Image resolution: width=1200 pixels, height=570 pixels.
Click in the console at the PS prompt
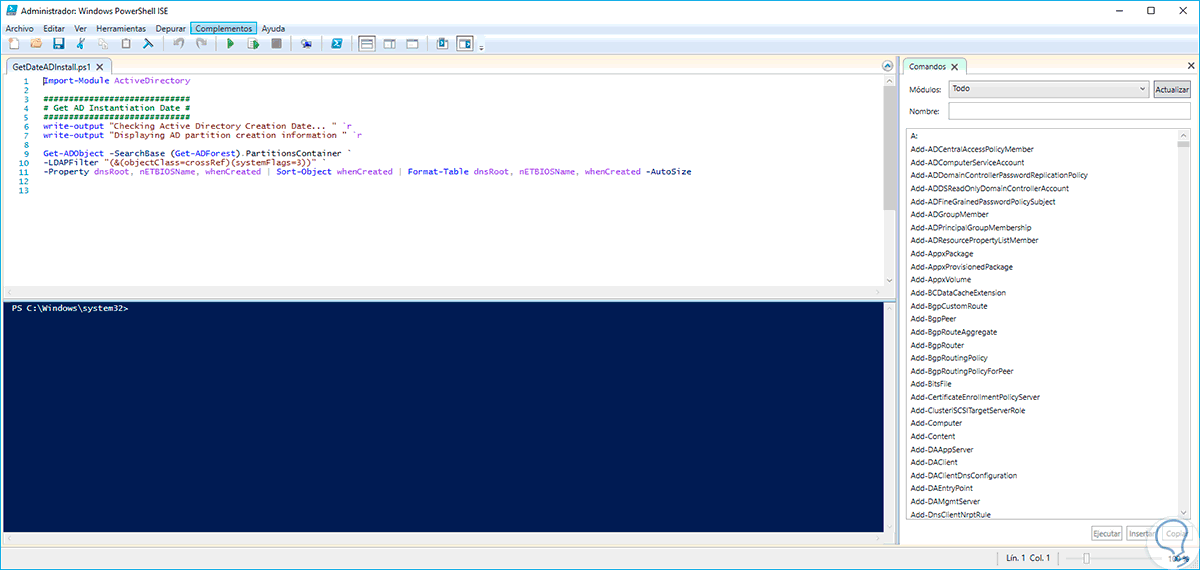[70, 308]
